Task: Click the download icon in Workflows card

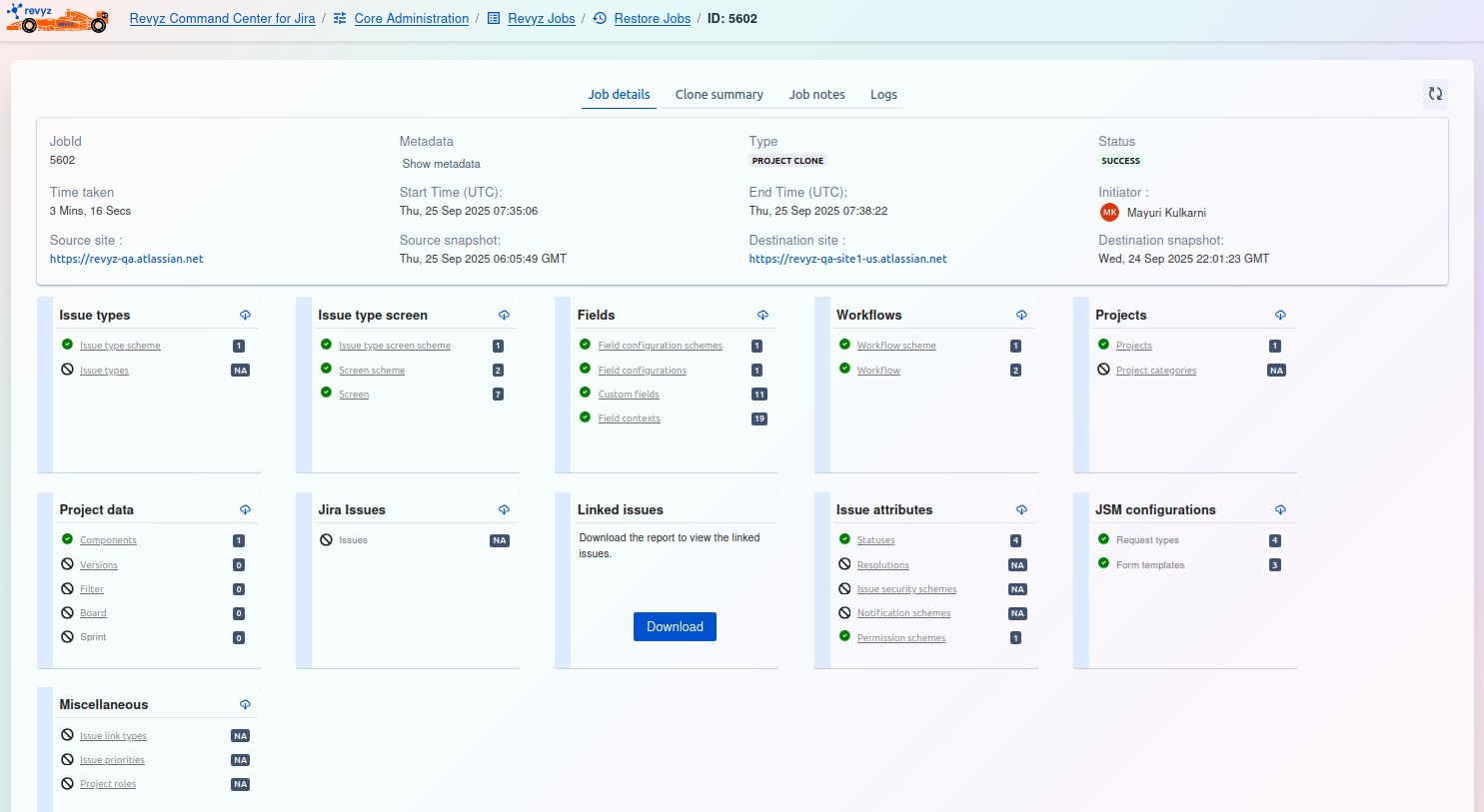Action: (1021, 315)
